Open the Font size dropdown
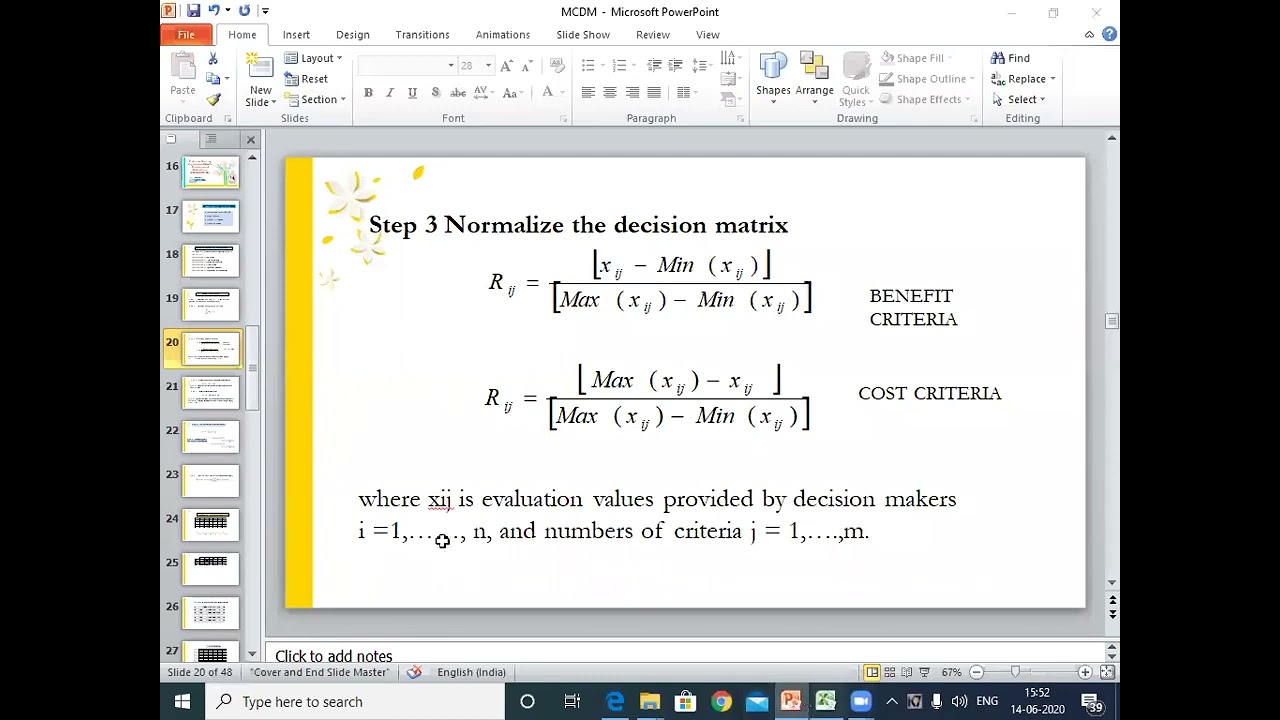The image size is (1280, 720). pyautogui.click(x=488, y=66)
